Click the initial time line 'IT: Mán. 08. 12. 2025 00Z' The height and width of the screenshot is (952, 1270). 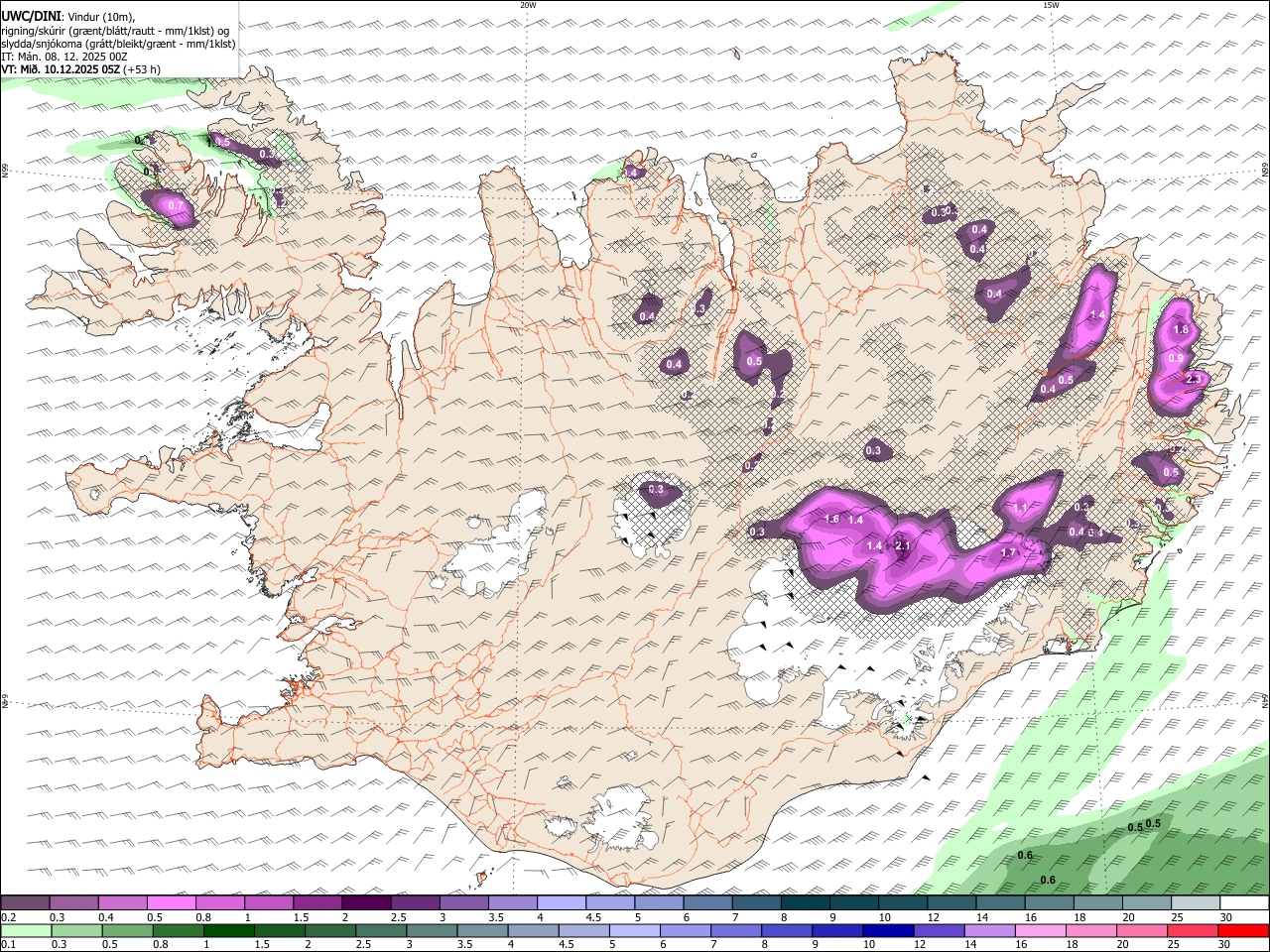[x=64, y=57]
